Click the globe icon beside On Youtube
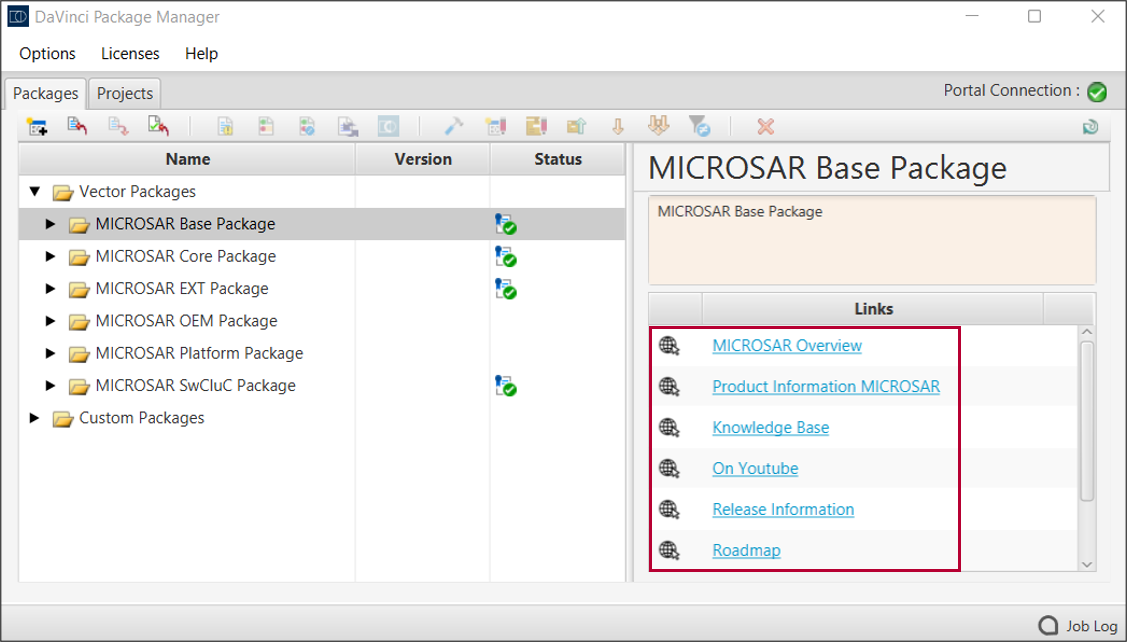1127x642 pixels. [669, 469]
